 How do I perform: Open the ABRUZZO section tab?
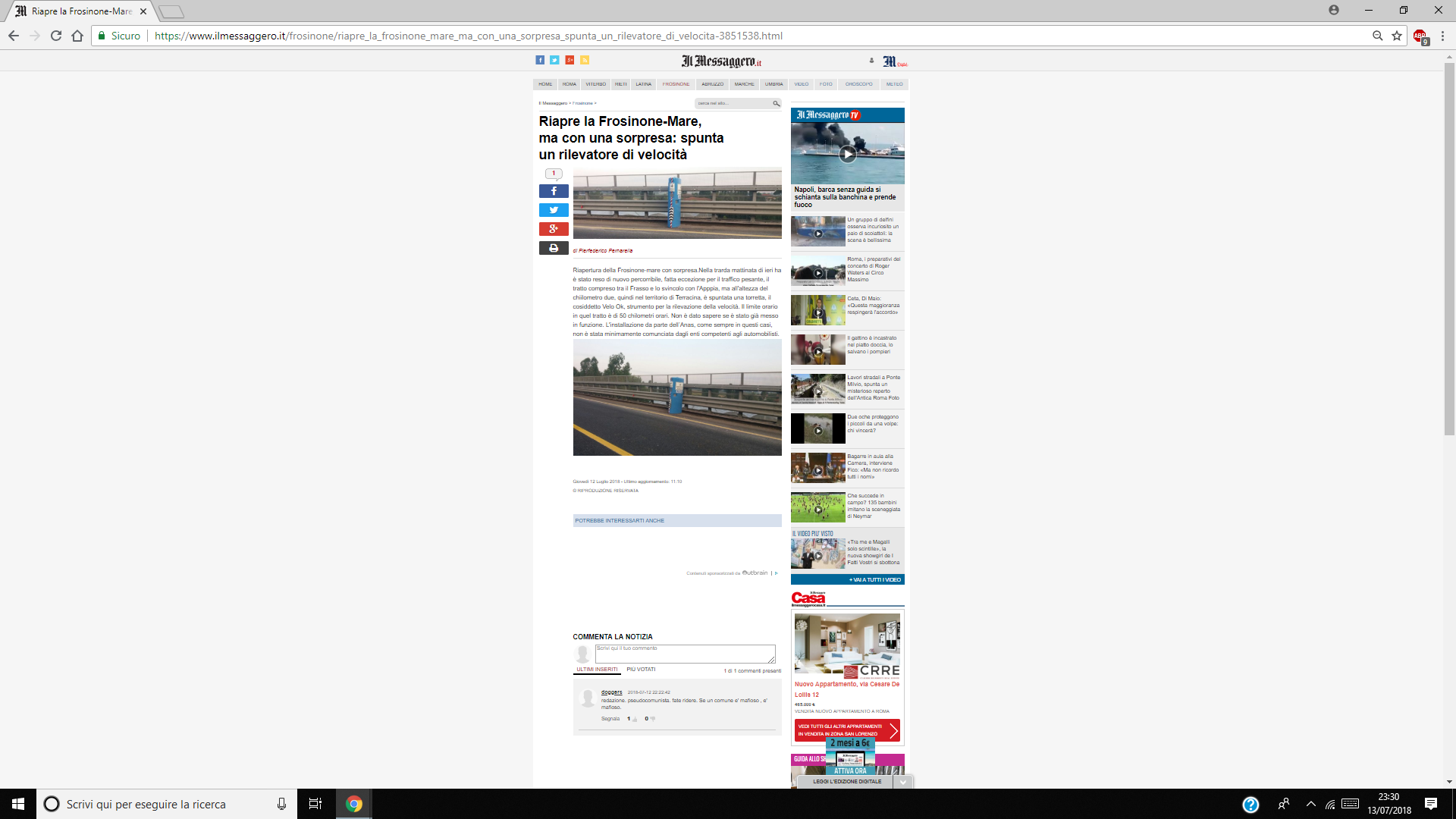pyautogui.click(x=713, y=84)
